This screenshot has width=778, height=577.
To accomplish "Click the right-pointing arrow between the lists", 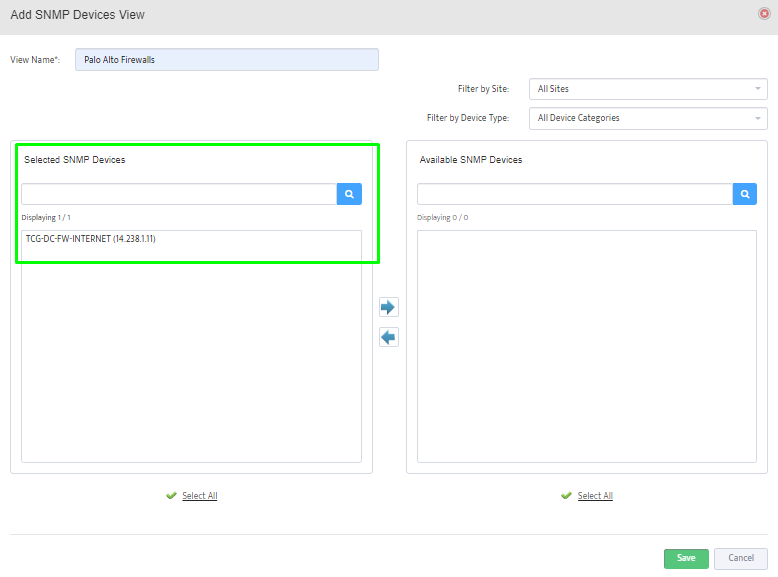I will pyautogui.click(x=389, y=307).
